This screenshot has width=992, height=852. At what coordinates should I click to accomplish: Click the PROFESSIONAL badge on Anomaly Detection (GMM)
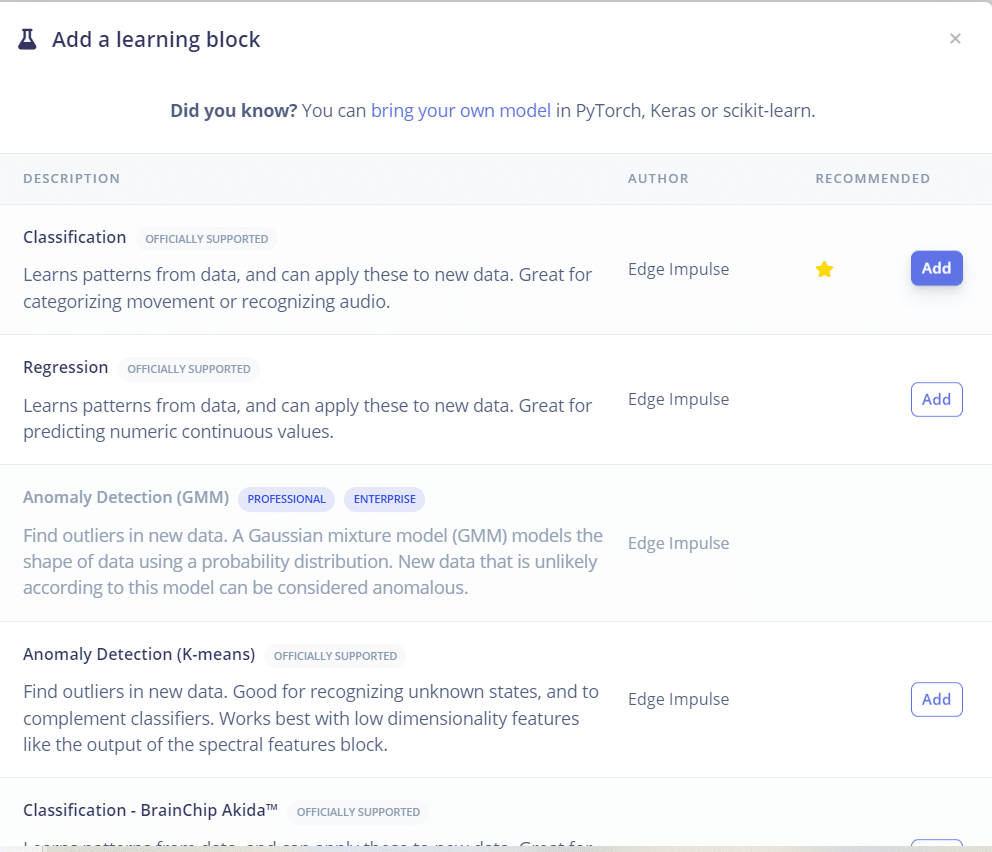tap(286, 499)
